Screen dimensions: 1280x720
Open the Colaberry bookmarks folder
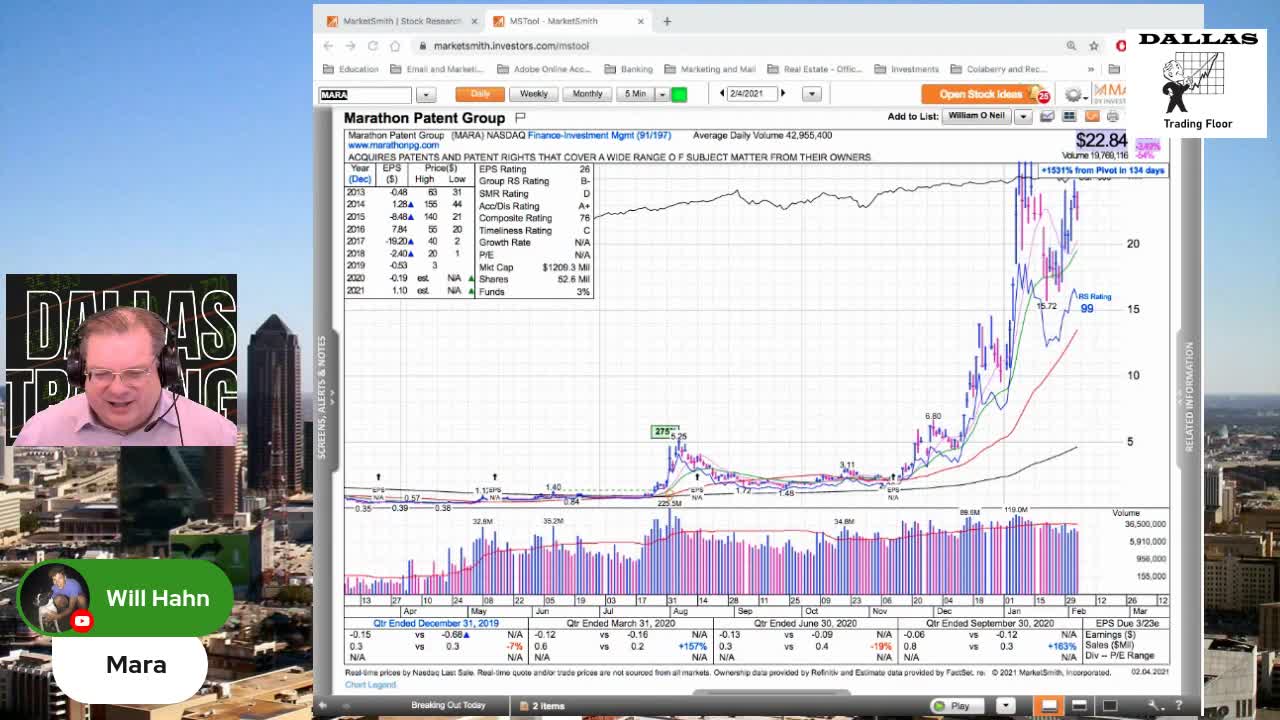999,69
